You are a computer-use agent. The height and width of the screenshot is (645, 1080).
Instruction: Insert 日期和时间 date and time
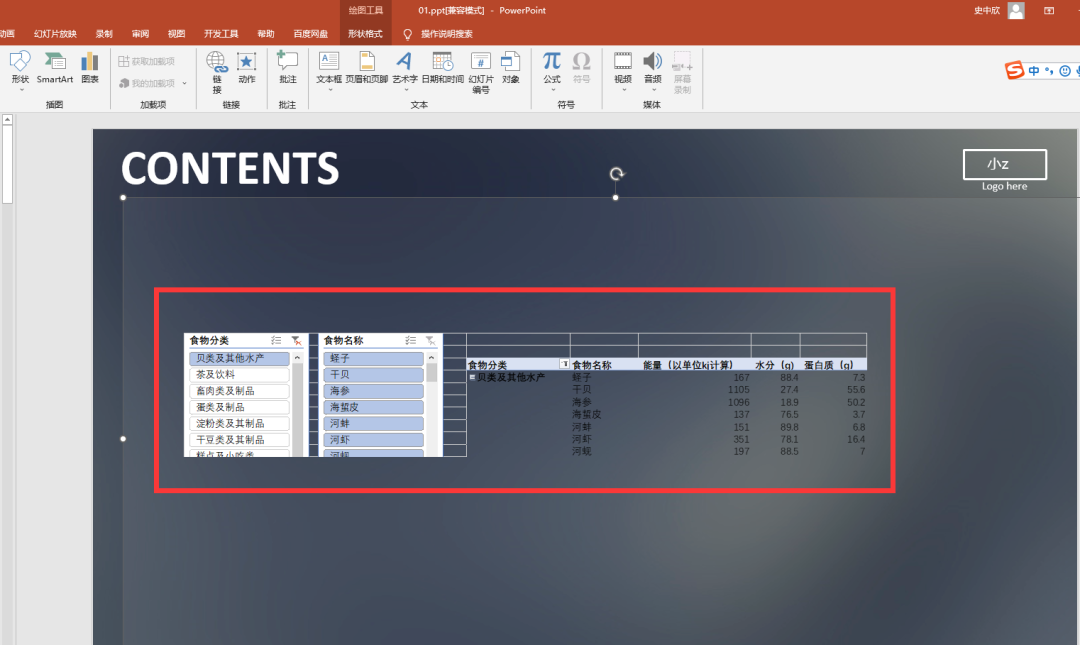coord(442,66)
